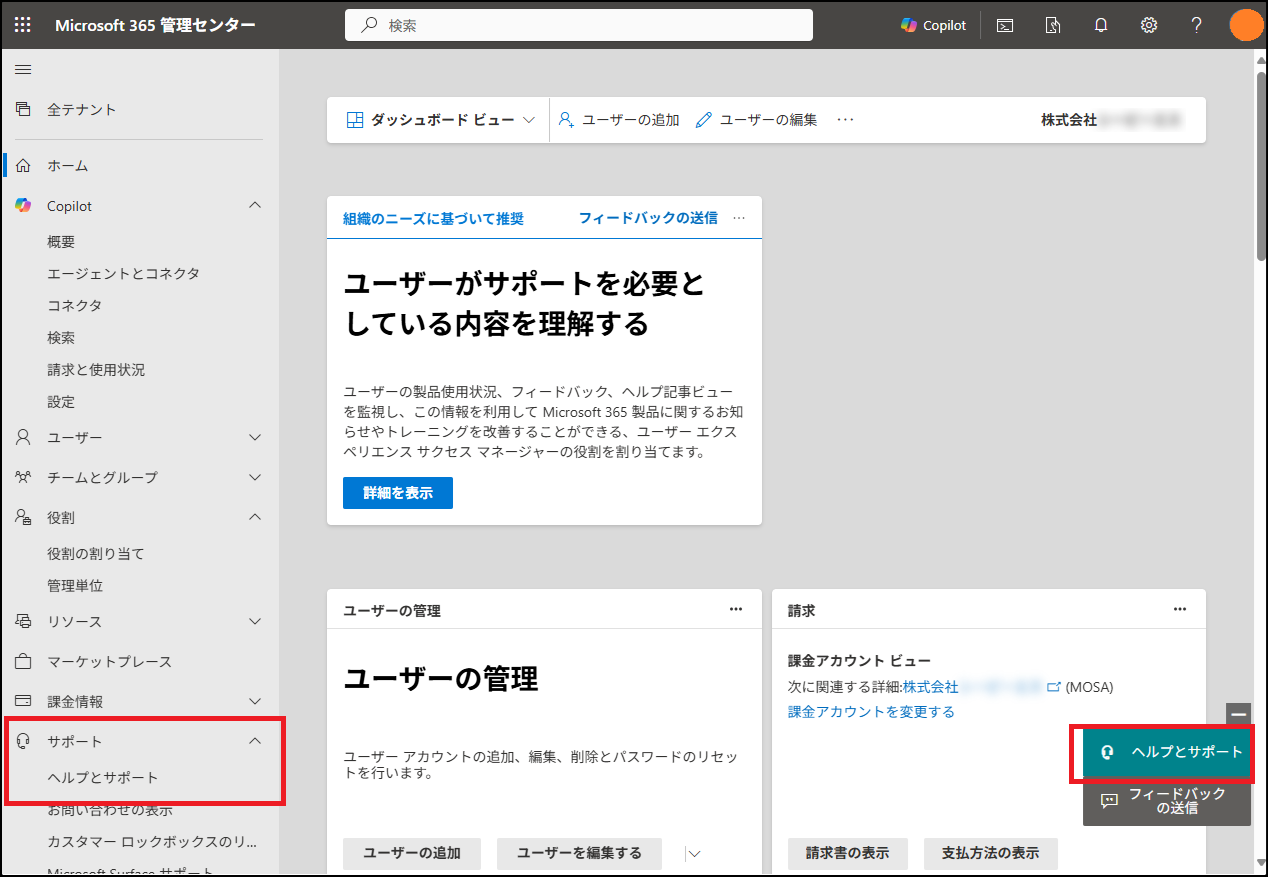
Task: Click the account avatar circle
Action: (x=1246, y=24)
